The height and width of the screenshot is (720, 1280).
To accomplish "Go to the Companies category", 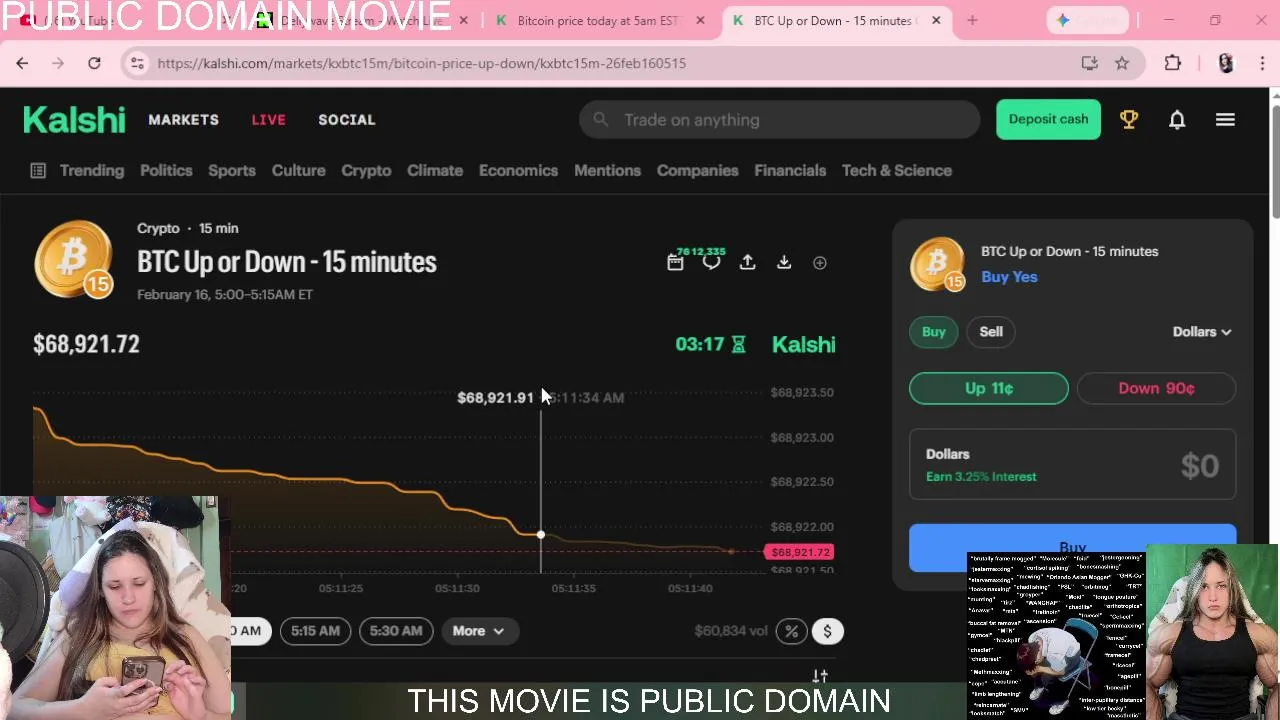I will [x=697, y=170].
